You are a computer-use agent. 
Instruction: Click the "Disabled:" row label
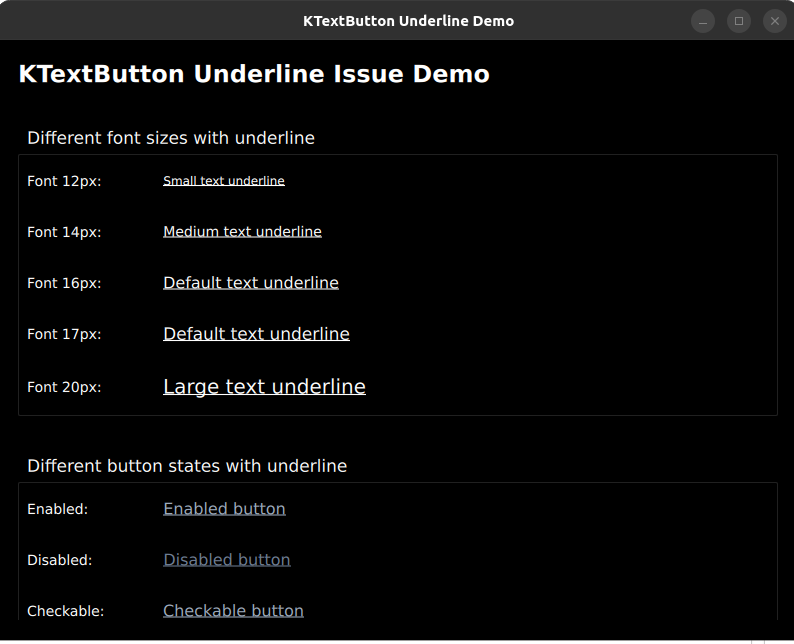click(x=59, y=560)
